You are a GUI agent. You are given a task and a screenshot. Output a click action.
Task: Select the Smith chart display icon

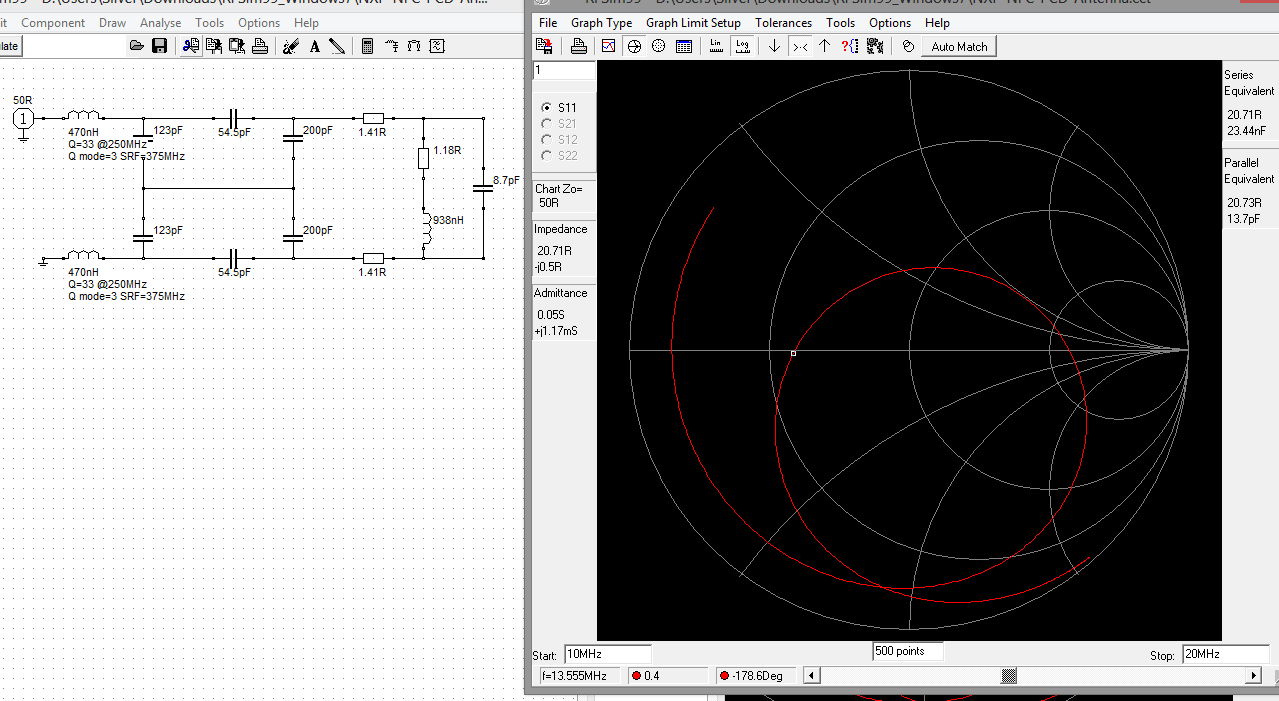coord(633,46)
